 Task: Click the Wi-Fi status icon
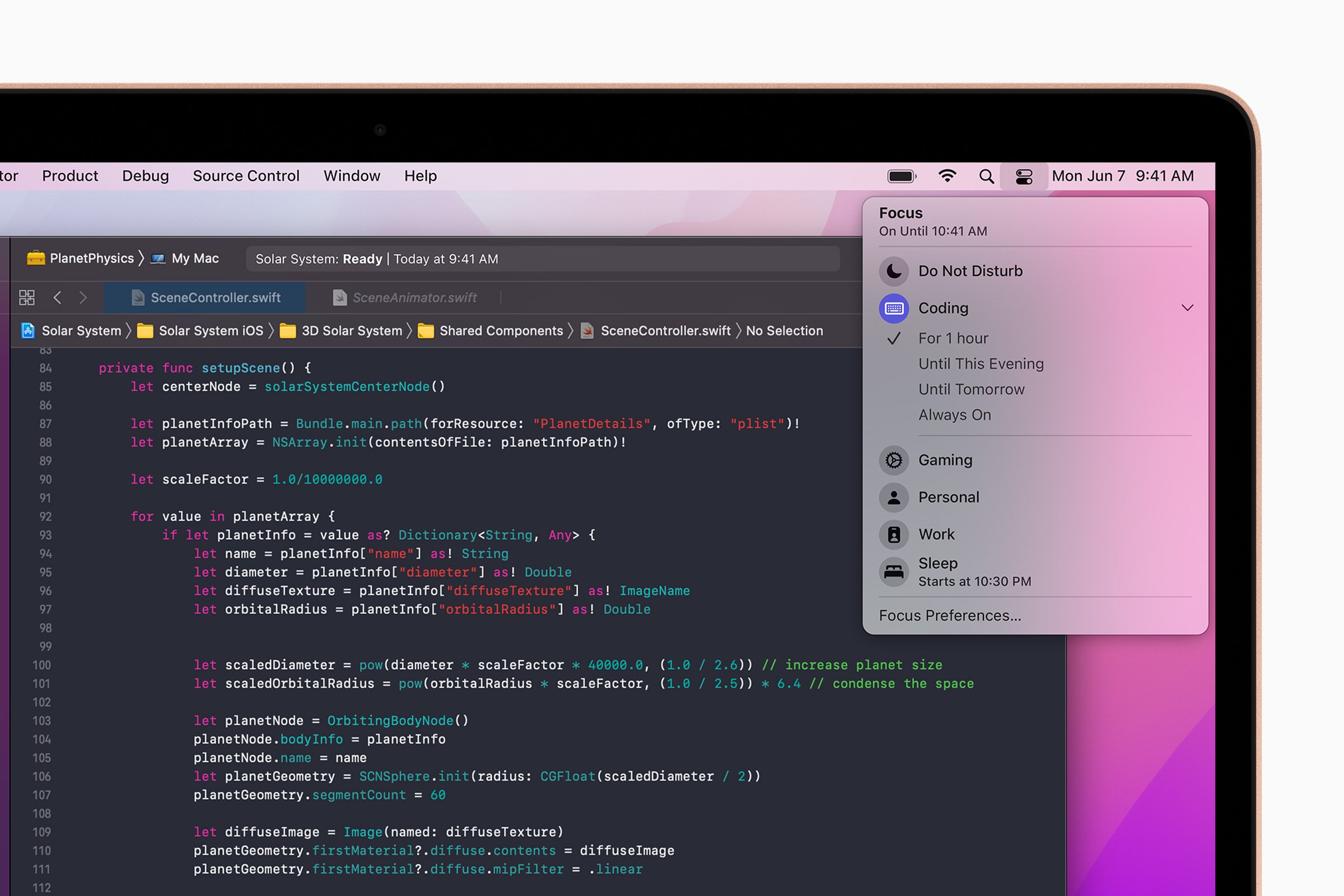(x=946, y=175)
